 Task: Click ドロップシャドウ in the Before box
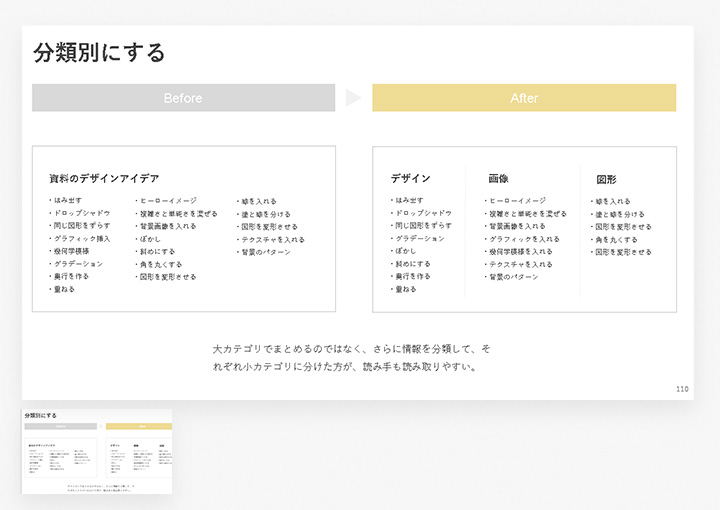82,213
